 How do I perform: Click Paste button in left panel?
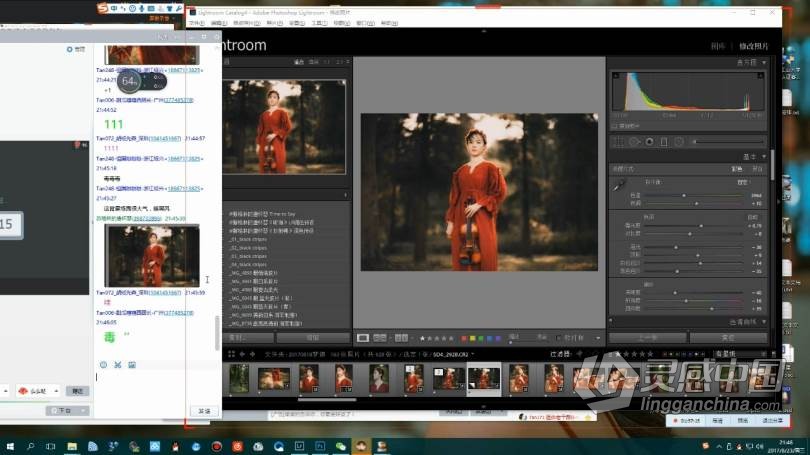(x=313, y=337)
